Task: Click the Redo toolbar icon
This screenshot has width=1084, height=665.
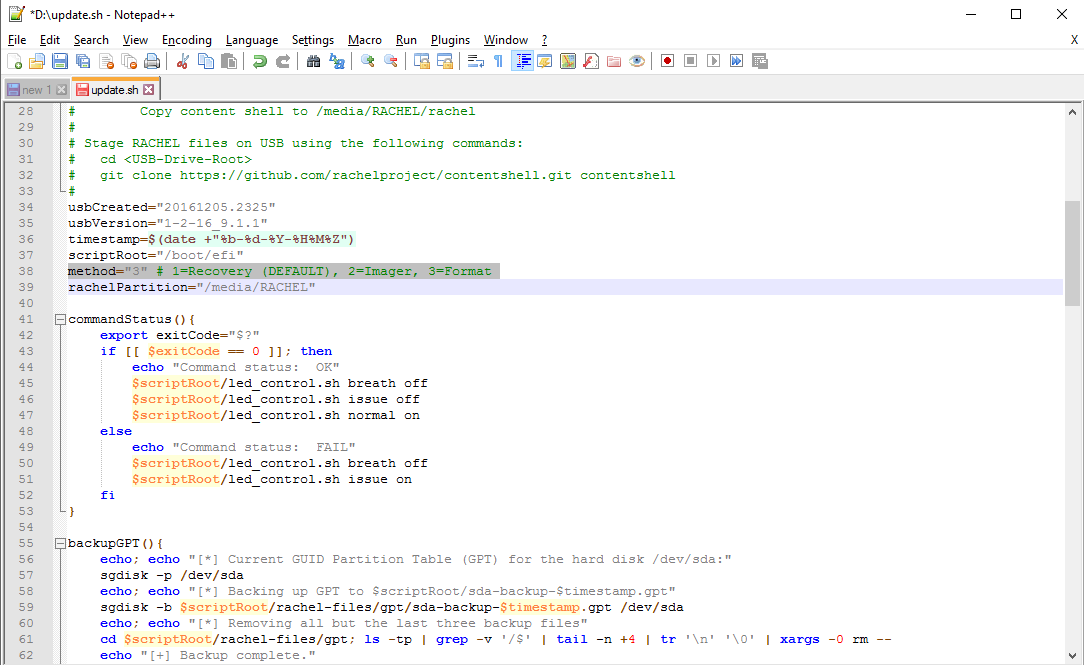Action: 283,62
